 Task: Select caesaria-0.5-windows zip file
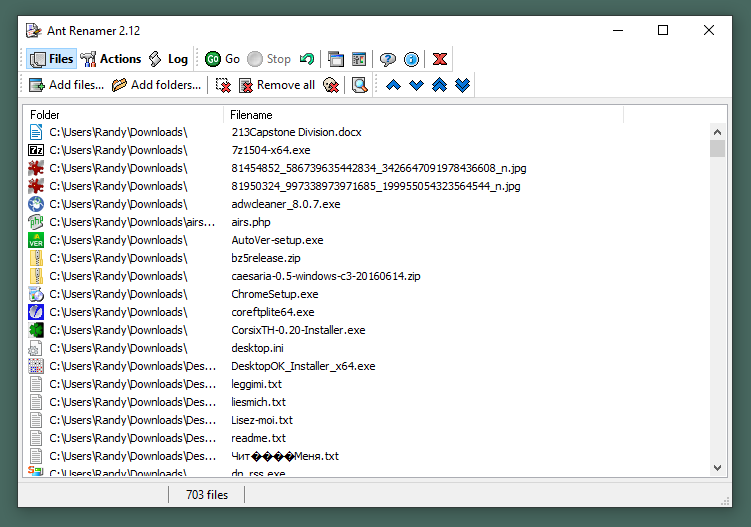pyautogui.click(x=326, y=276)
